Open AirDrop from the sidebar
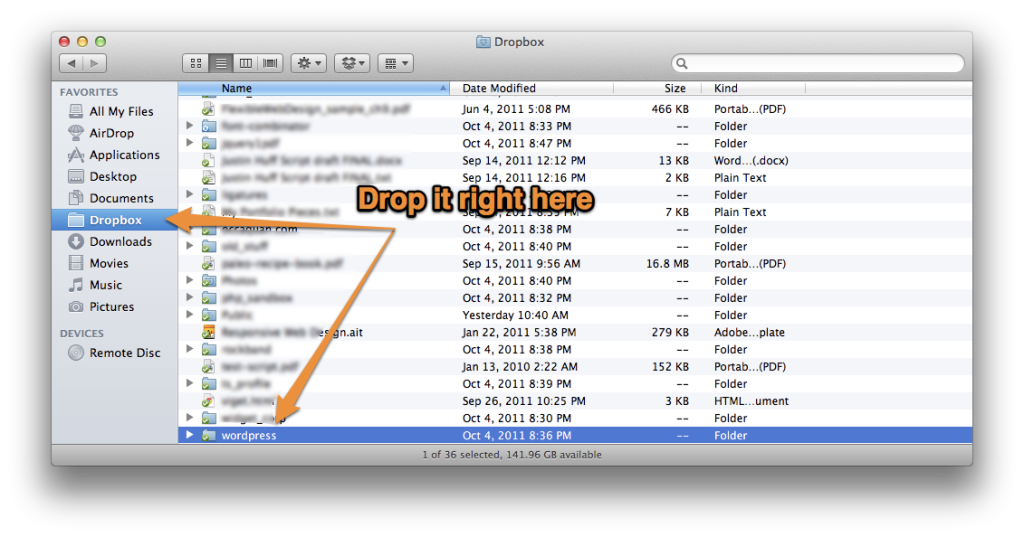 click(x=114, y=133)
